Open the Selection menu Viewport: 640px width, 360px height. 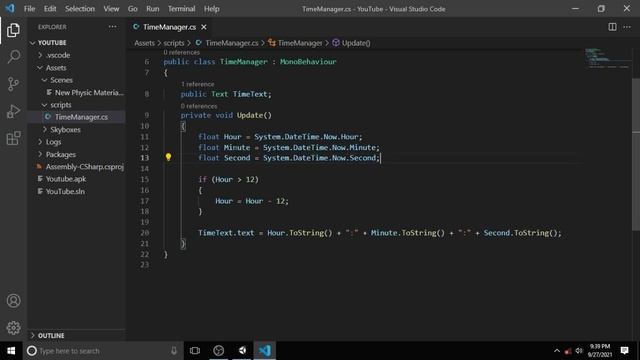point(80,9)
